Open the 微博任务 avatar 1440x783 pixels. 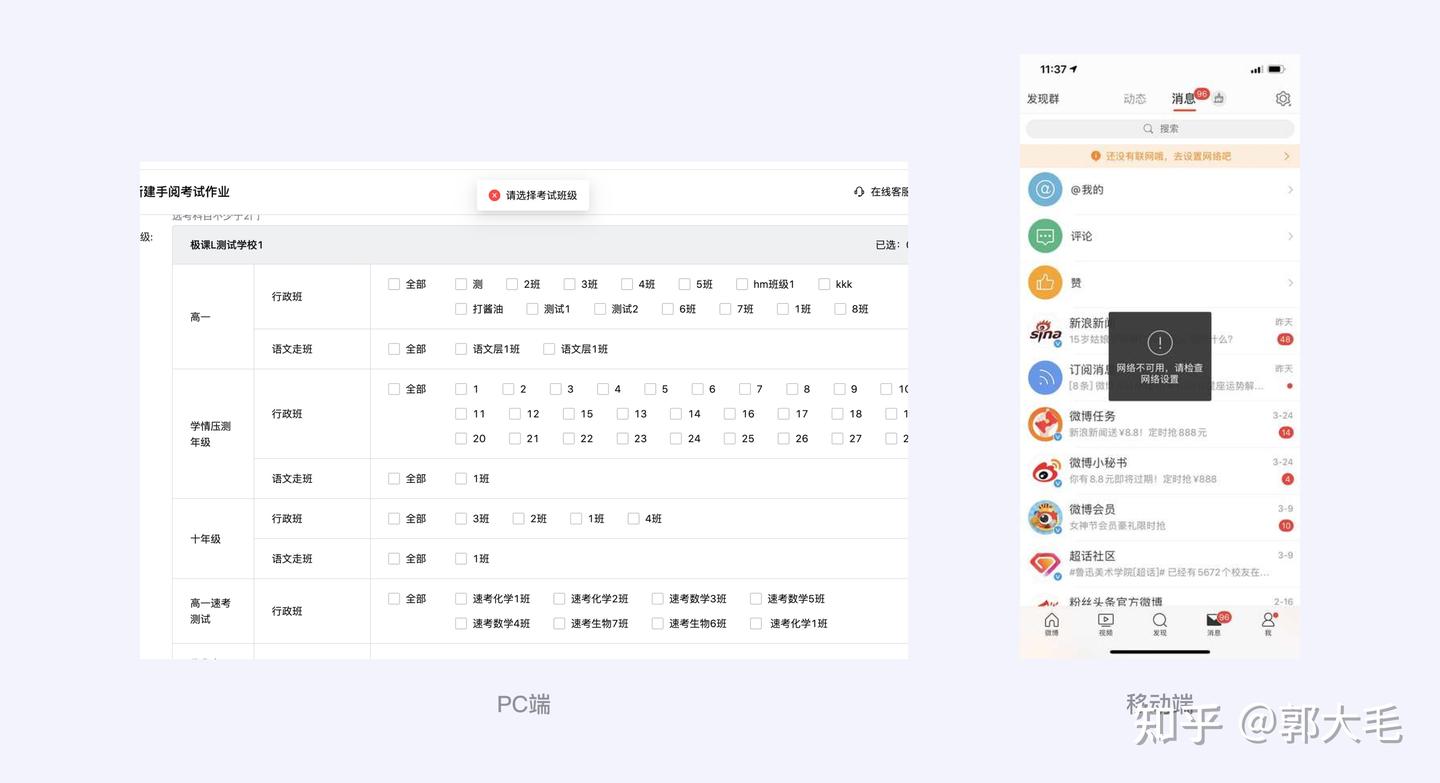pos(1045,424)
